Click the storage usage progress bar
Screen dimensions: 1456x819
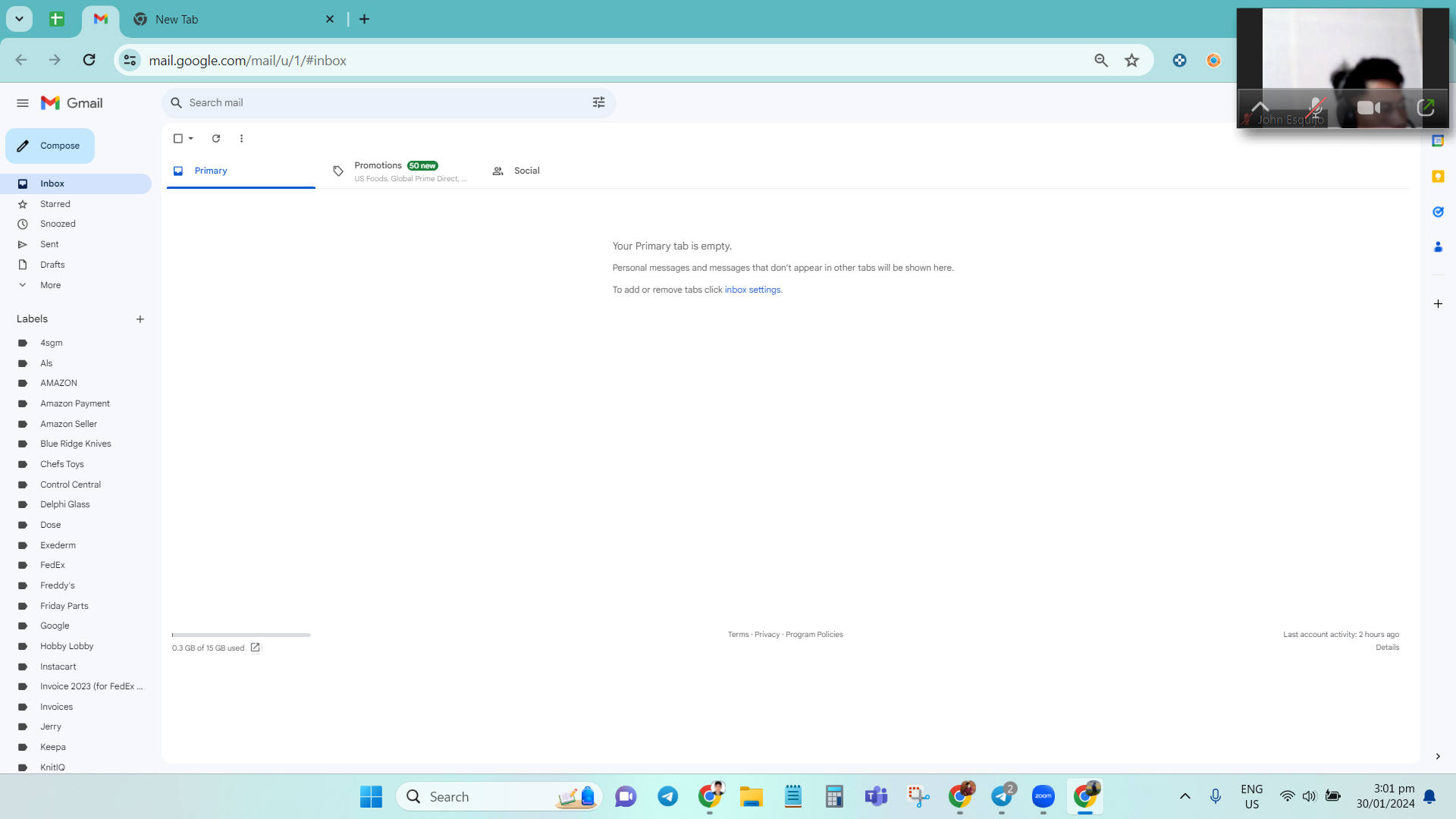click(241, 635)
